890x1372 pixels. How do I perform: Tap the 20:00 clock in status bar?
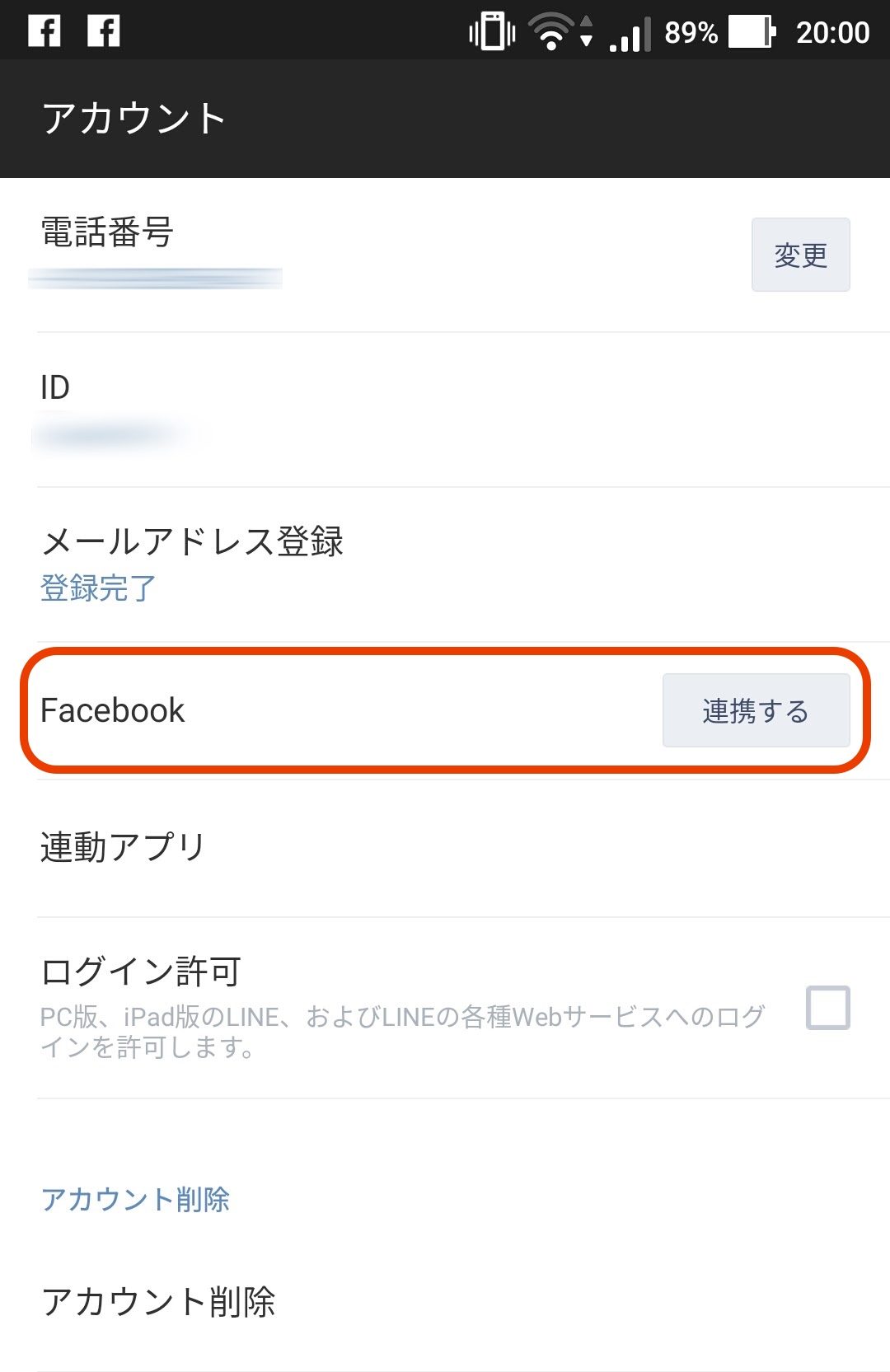pos(832,33)
